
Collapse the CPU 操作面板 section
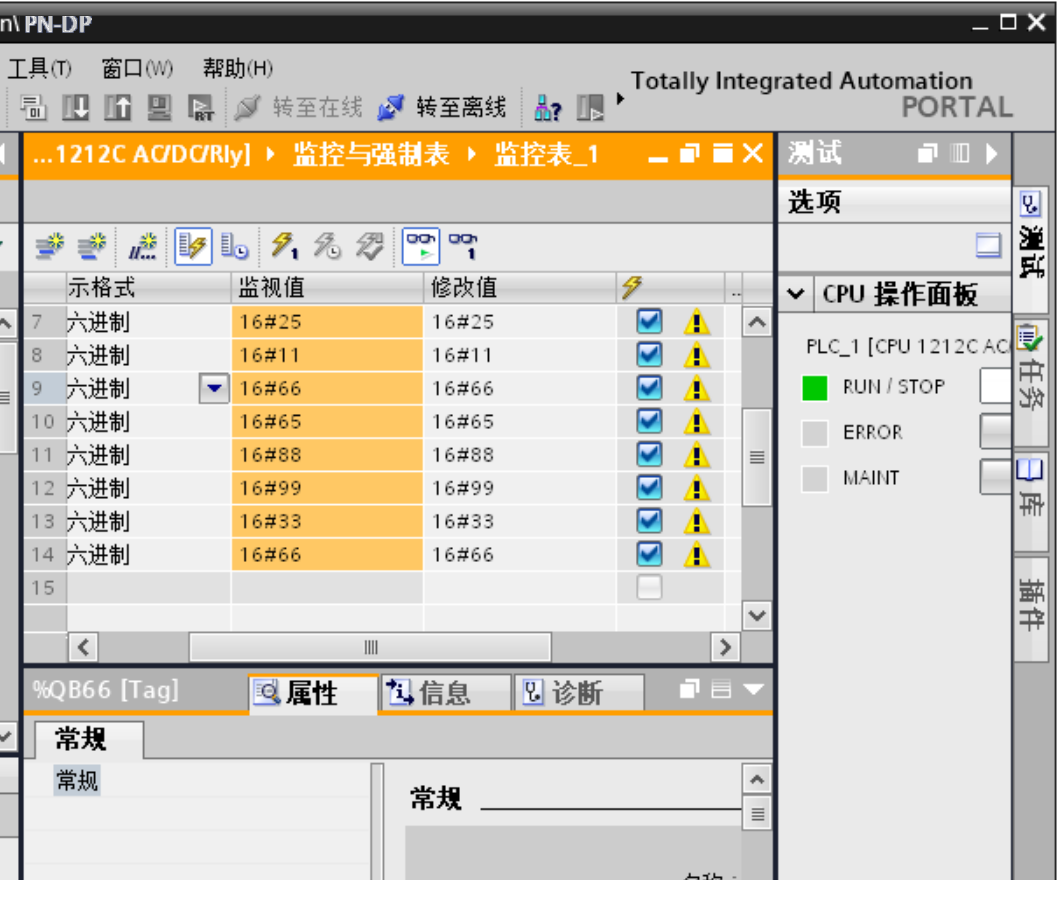tap(796, 293)
